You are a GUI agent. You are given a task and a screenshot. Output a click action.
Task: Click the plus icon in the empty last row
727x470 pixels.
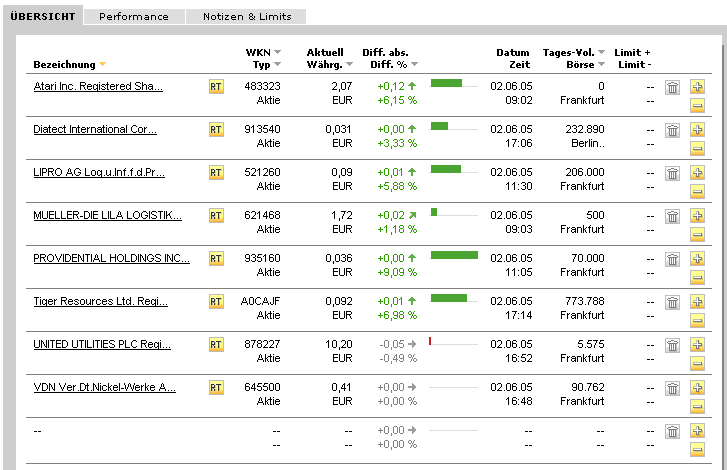click(697, 431)
